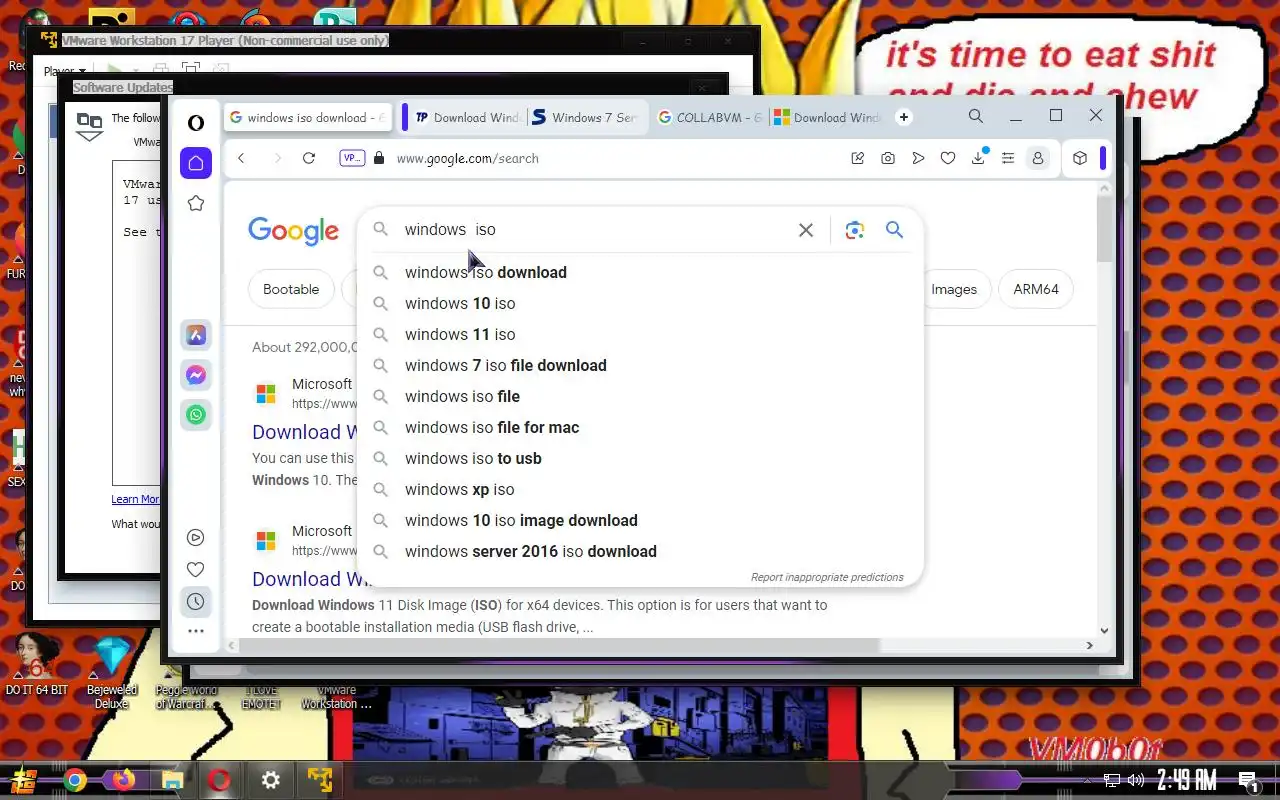Reload the Google search page
This screenshot has width=1280, height=800.
[x=309, y=158]
